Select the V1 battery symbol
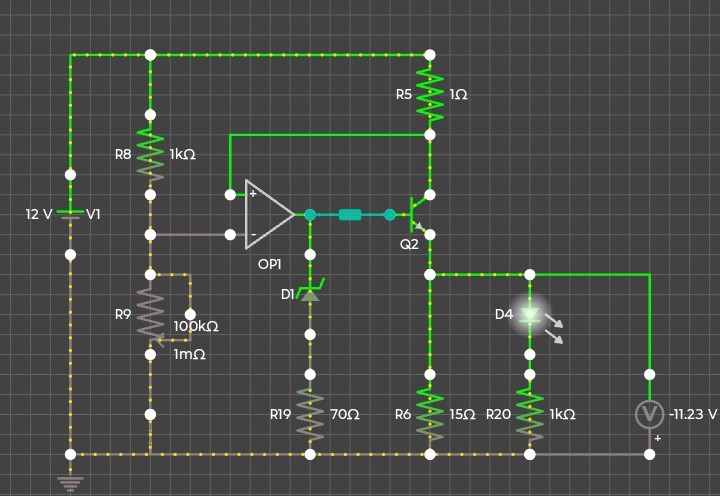 pos(70,214)
